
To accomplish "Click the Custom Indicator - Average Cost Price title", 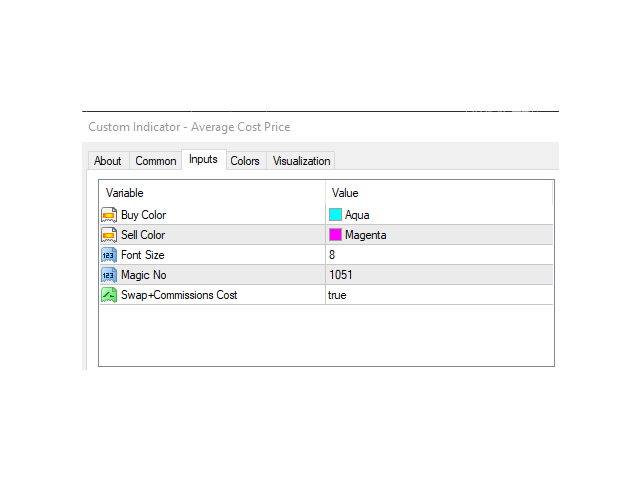I will pos(189,127).
